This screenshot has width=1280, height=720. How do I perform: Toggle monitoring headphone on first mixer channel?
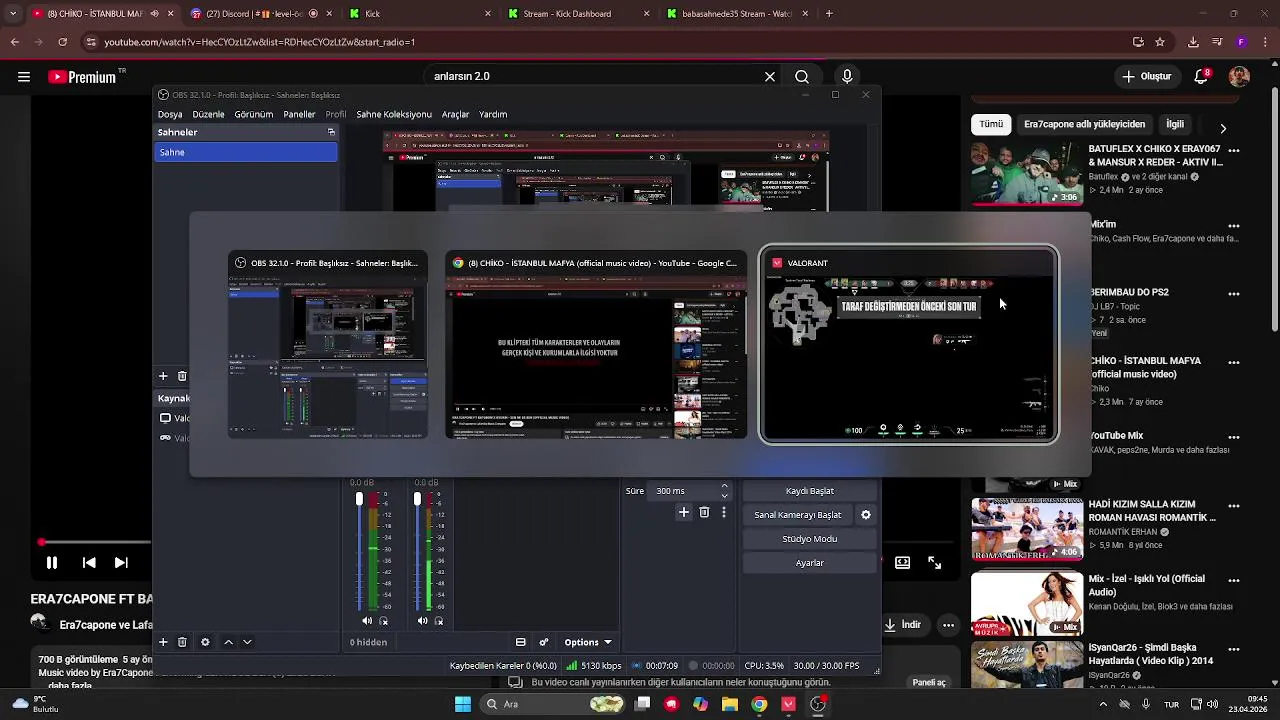point(383,621)
